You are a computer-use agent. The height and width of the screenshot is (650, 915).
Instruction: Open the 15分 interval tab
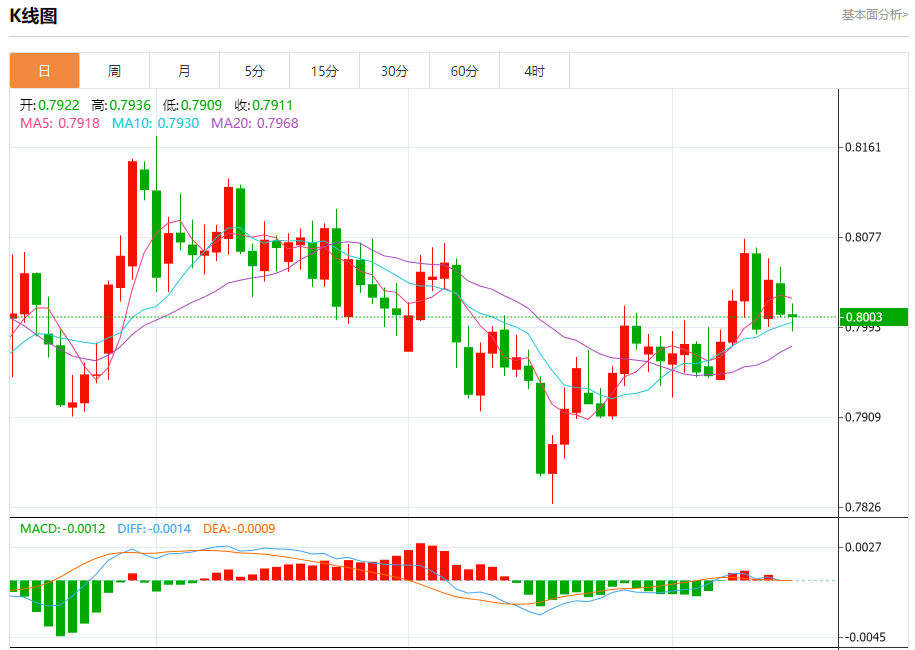point(324,71)
